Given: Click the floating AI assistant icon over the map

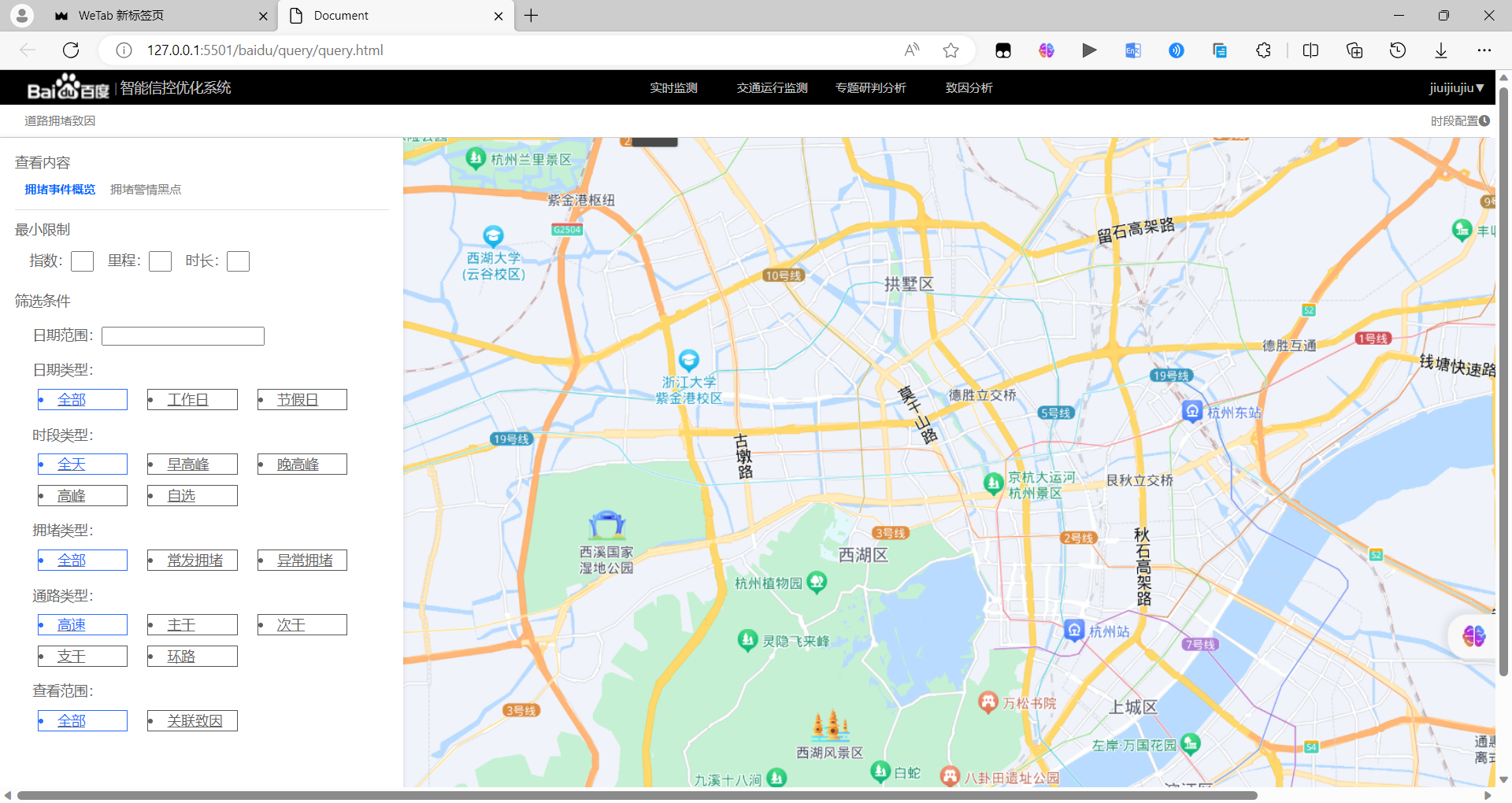Looking at the screenshot, I should coord(1473,636).
